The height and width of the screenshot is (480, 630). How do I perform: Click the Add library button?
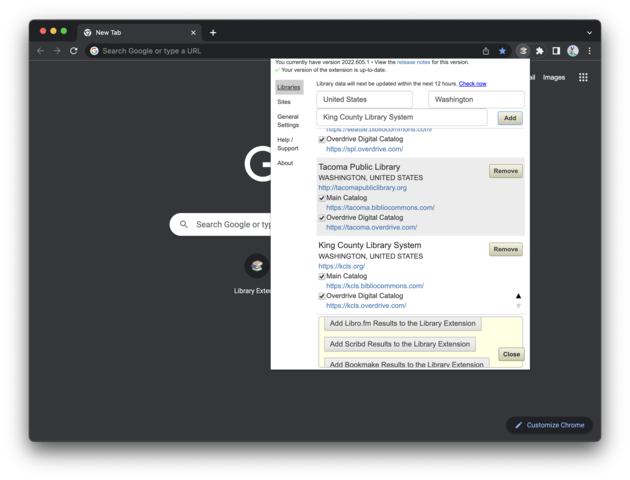tap(510, 118)
